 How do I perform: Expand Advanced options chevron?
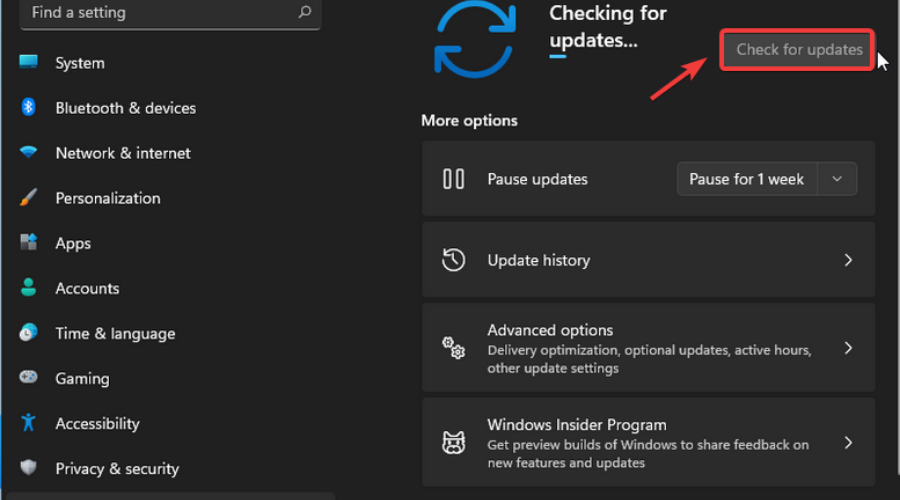848,348
